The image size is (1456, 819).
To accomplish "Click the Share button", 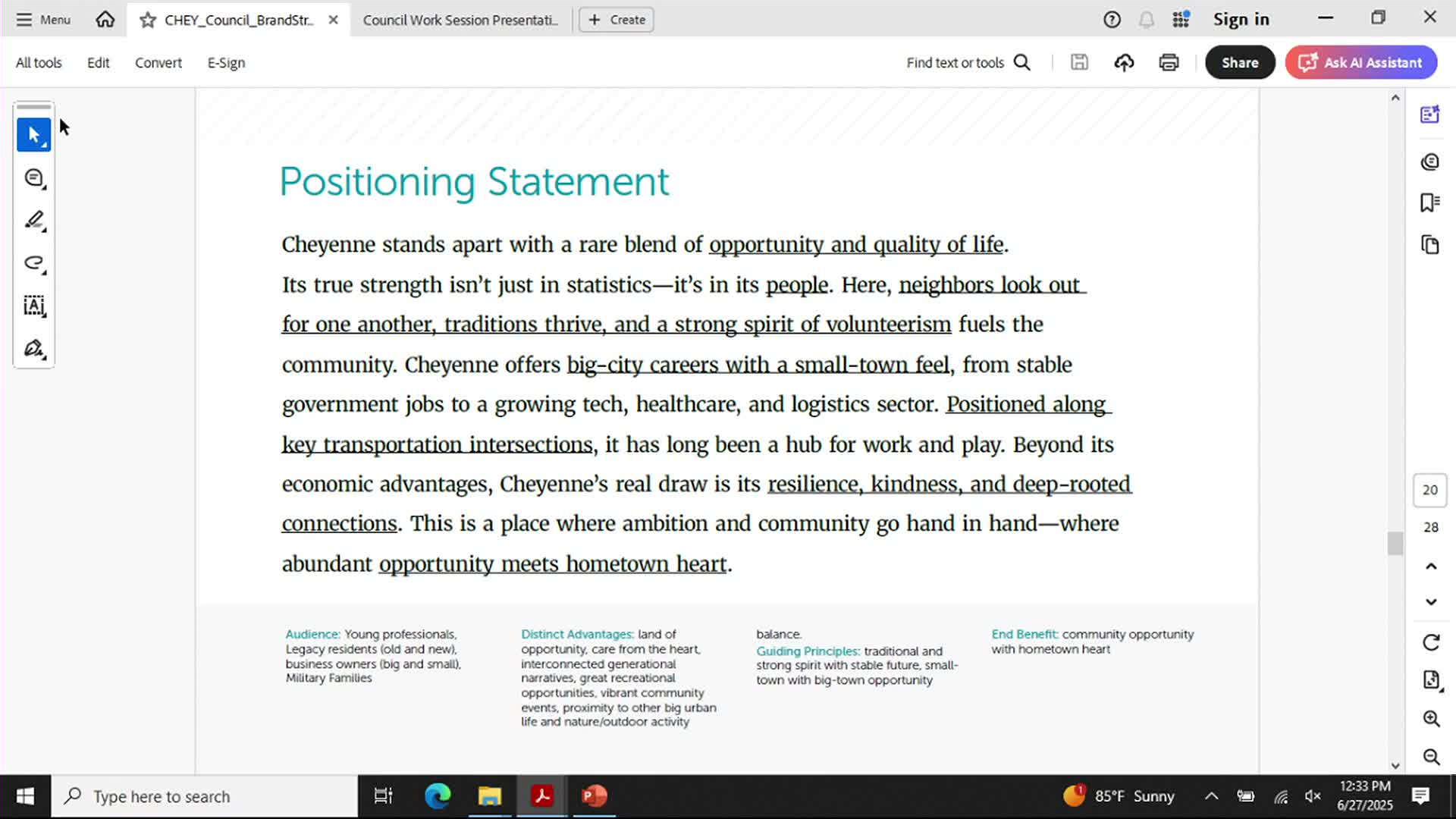I will coord(1239,62).
